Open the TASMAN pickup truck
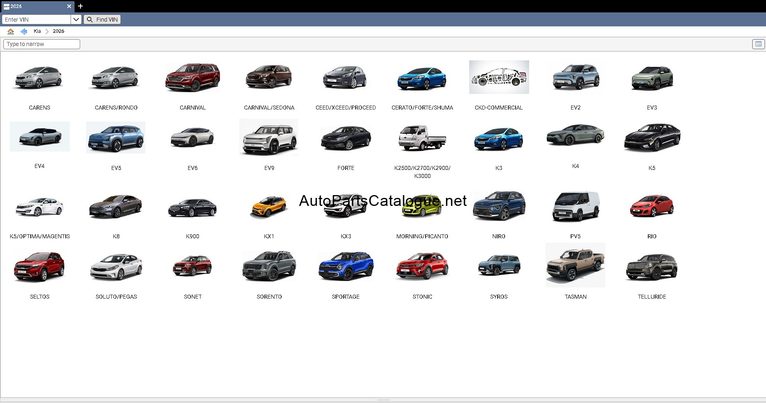 click(x=575, y=265)
